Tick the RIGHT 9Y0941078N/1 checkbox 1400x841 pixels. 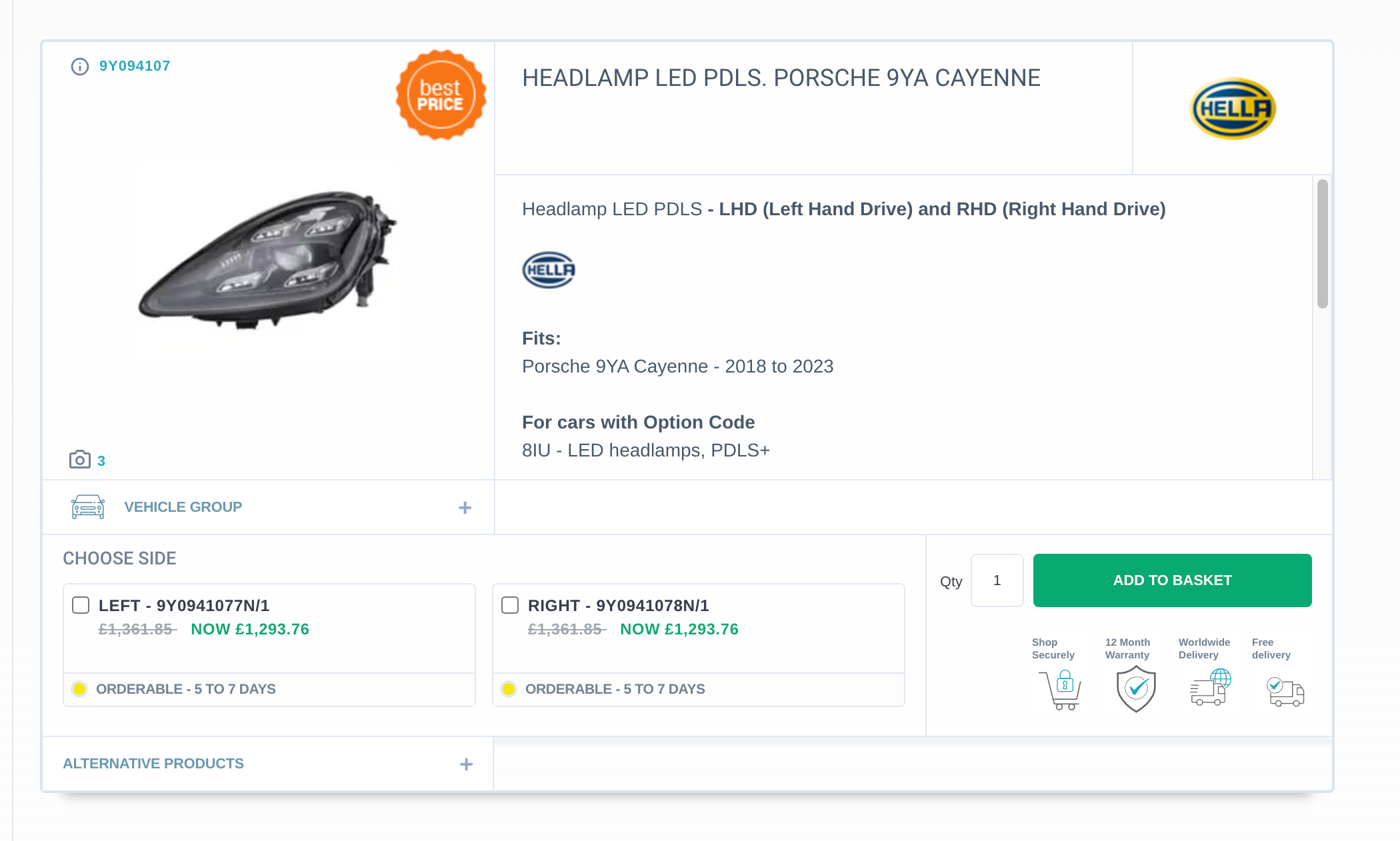pyautogui.click(x=510, y=605)
